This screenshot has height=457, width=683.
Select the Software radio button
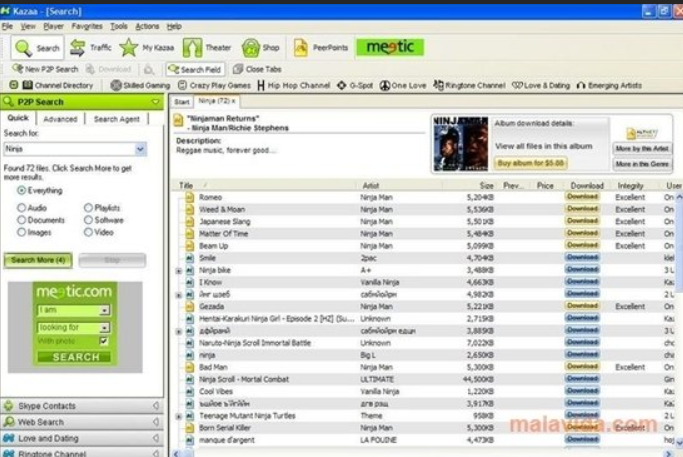[x=88, y=220]
